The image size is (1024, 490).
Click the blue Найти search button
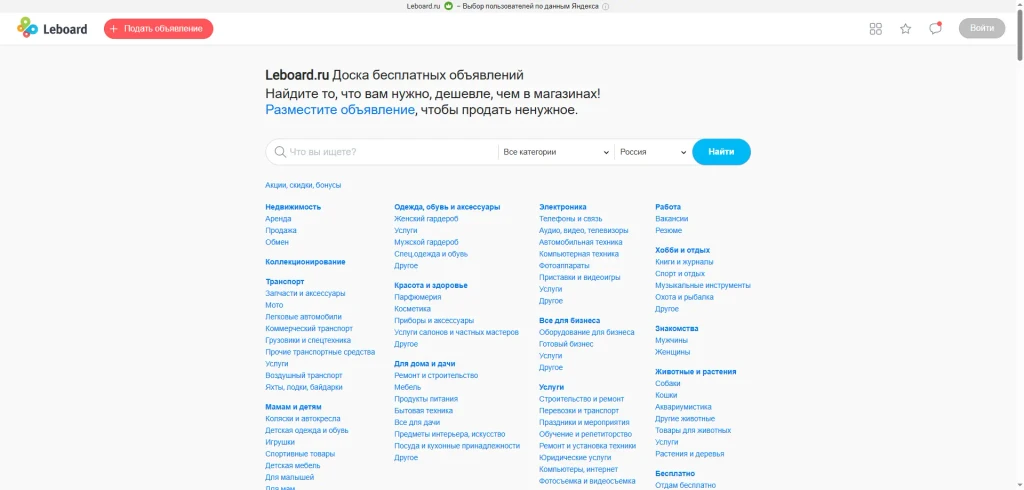[721, 152]
